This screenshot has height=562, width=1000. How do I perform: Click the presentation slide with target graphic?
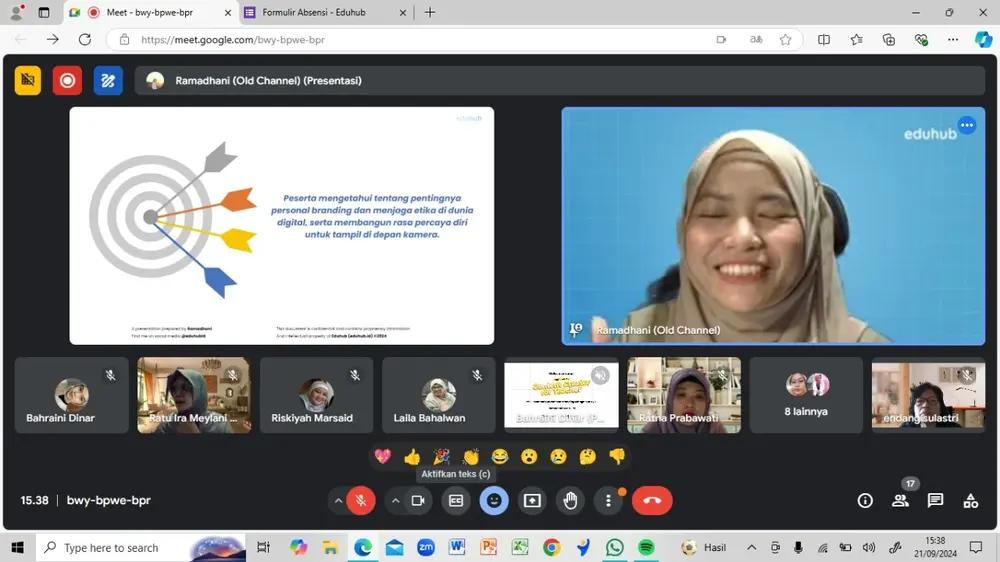click(x=281, y=226)
